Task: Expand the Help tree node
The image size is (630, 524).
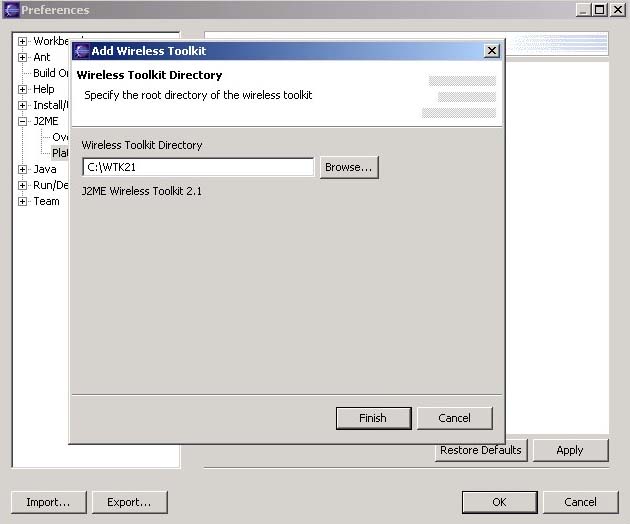Action: tap(22, 89)
